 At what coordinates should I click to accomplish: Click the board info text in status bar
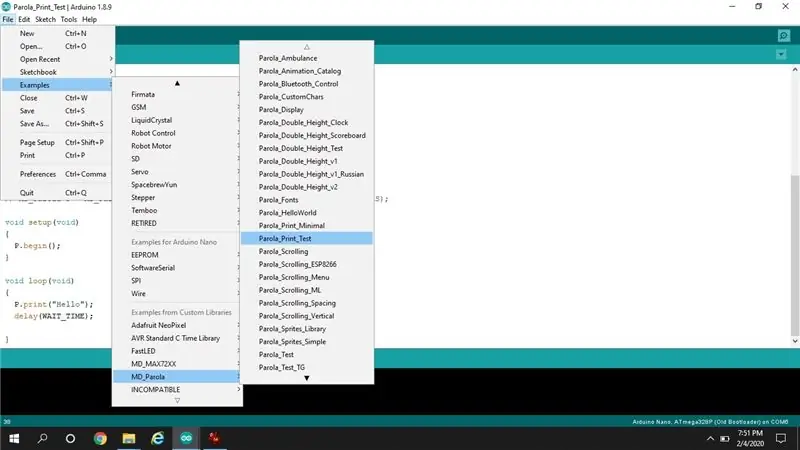pyautogui.click(x=710, y=422)
